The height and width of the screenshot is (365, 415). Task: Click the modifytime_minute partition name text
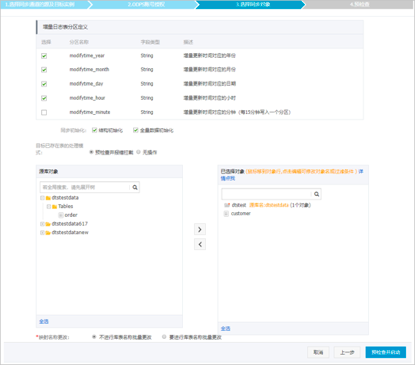[x=90, y=112]
